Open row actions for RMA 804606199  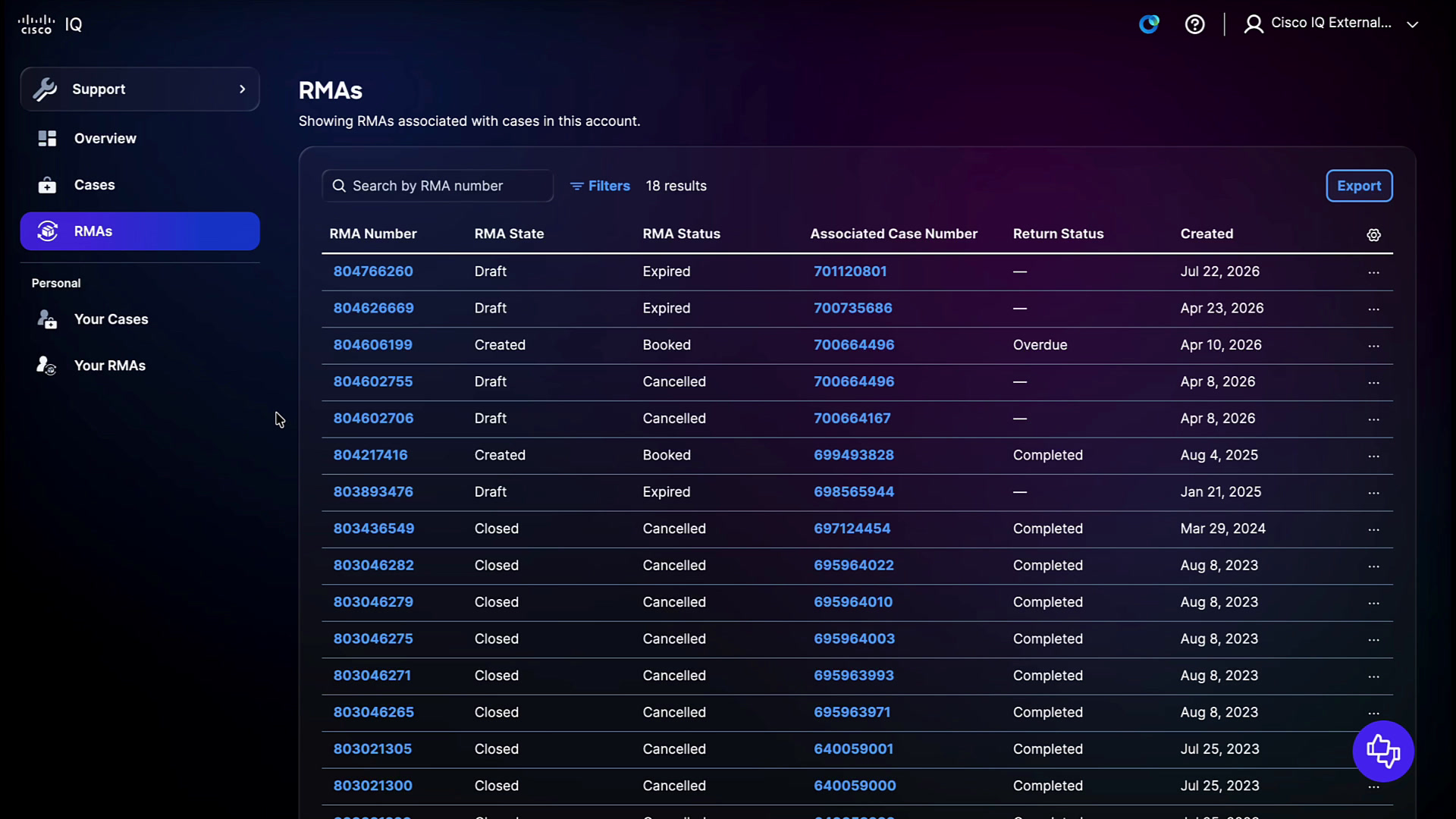point(1373,346)
